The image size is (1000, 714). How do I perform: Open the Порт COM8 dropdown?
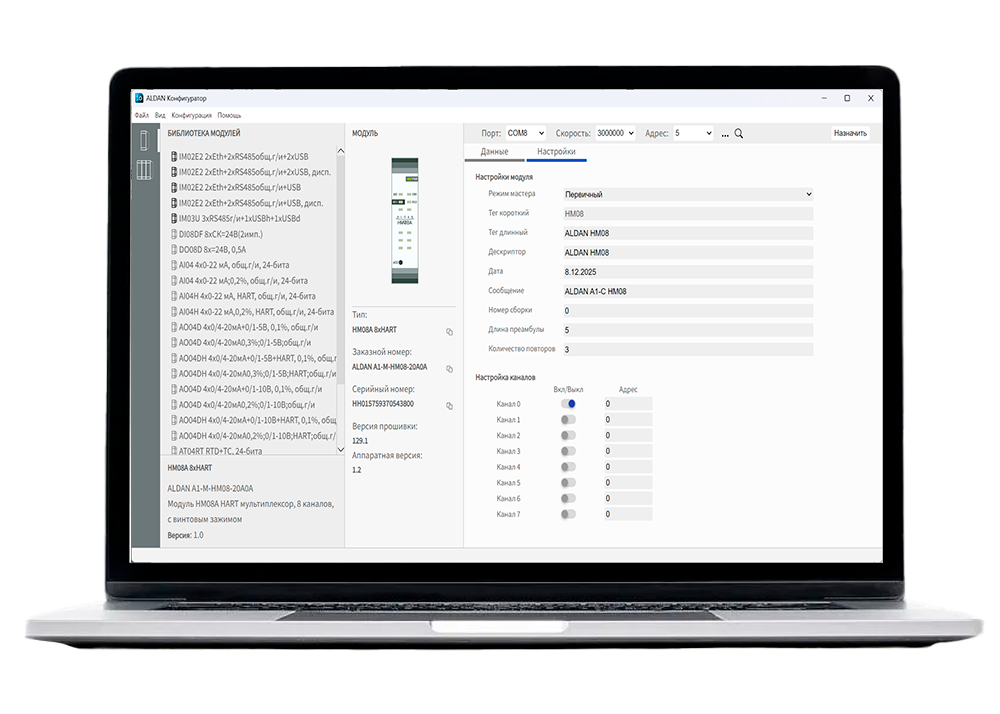pos(525,133)
